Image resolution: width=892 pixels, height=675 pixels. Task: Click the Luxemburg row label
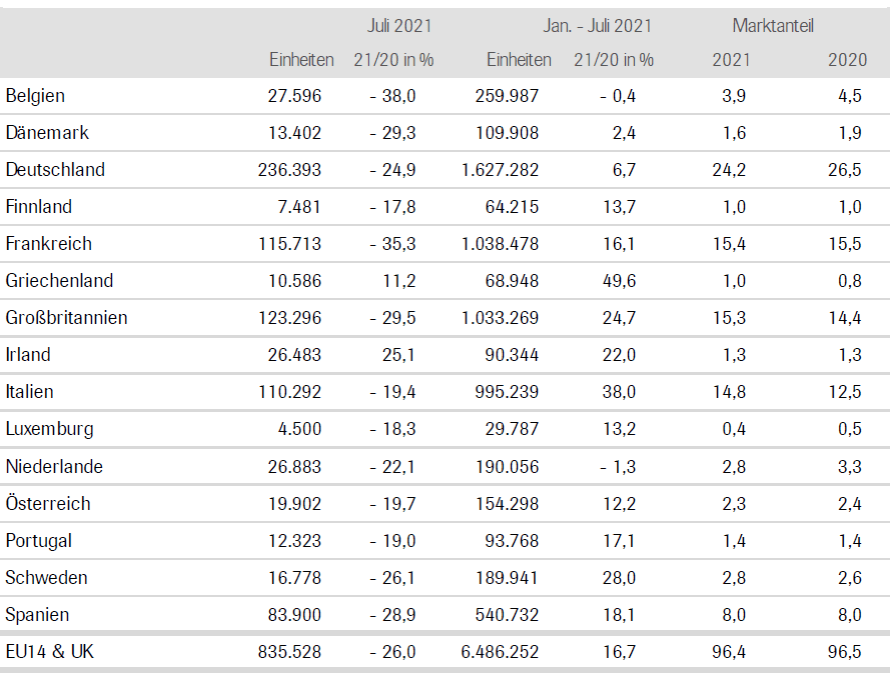49,429
